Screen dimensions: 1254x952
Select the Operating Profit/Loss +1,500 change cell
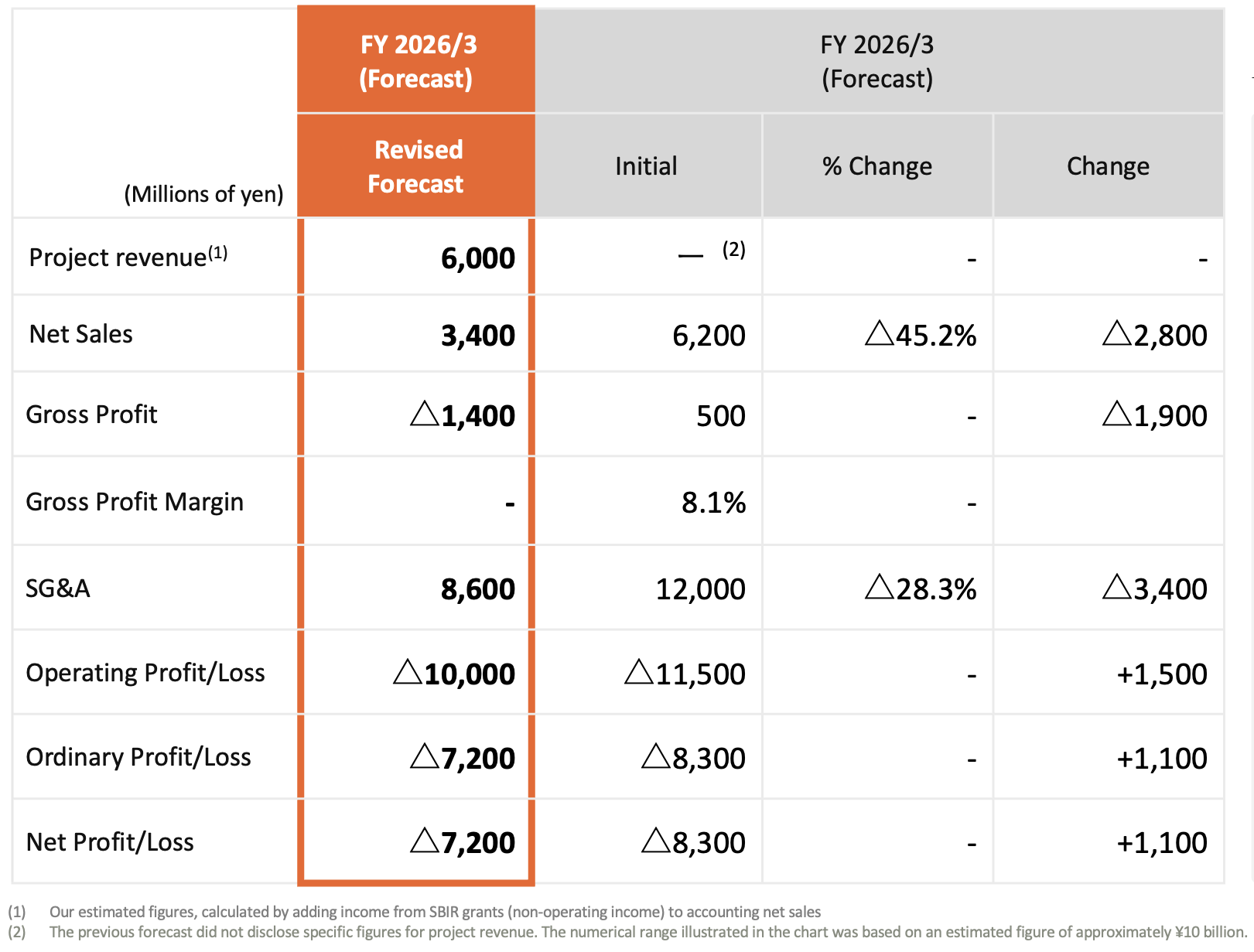1161,674
